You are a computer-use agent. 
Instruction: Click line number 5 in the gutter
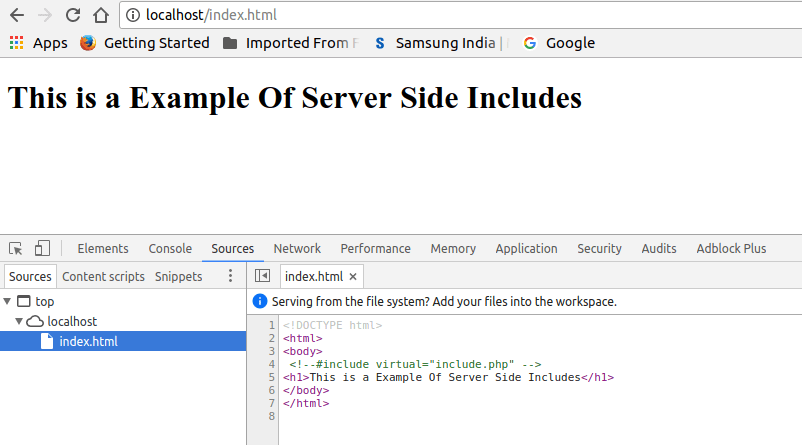(x=272, y=377)
